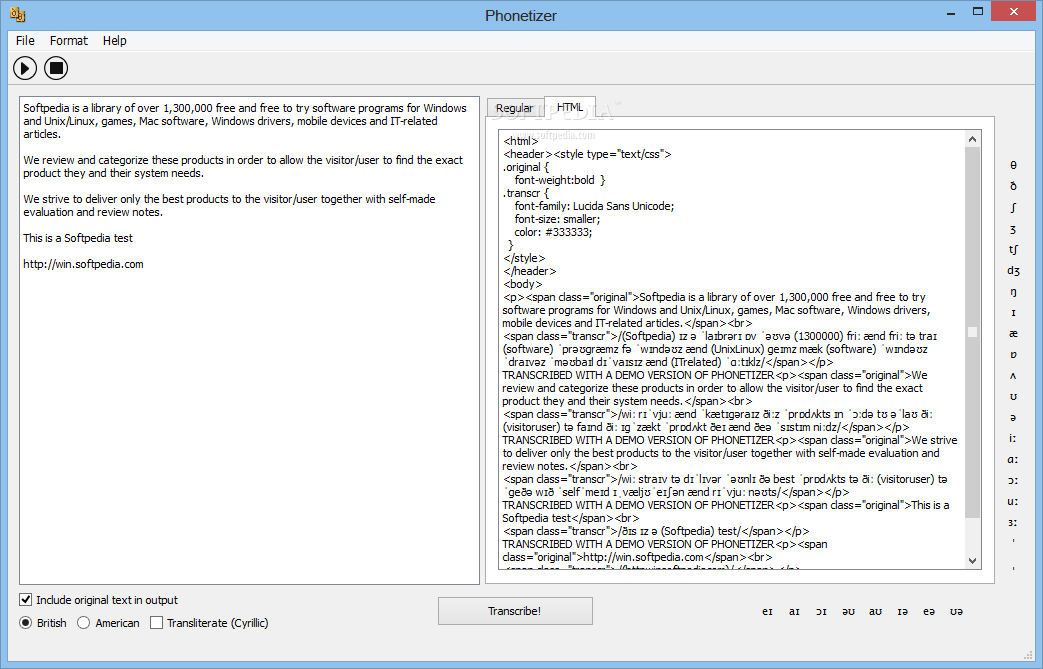Image resolution: width=1043 pixels, height=669 pixels.
Task: Switch to the Regular output tab
Action: click(515, 108)
